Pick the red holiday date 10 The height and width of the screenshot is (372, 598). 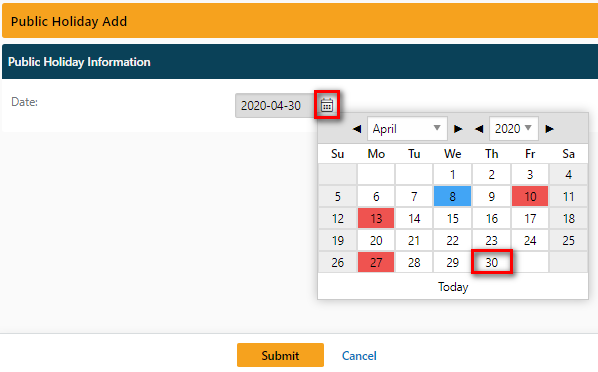point(530,196)
